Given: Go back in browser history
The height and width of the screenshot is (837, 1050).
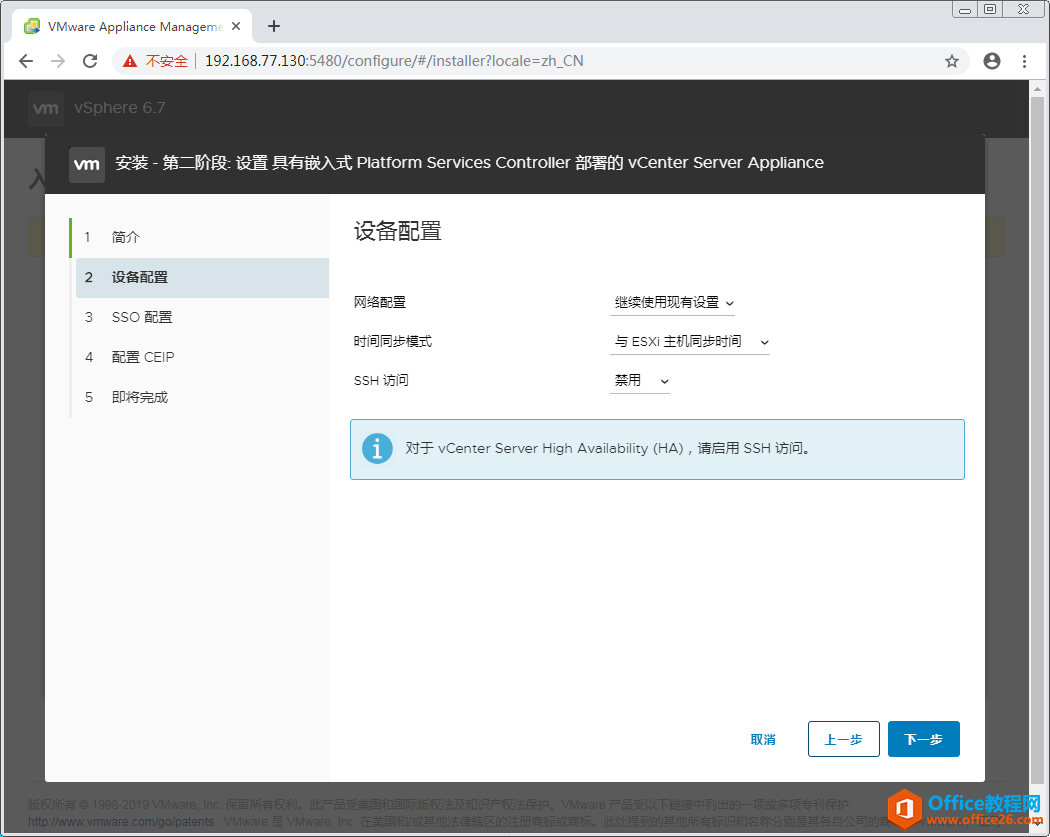Looking at the screenshot, I should pyautogui.click(x=25, y=61).
